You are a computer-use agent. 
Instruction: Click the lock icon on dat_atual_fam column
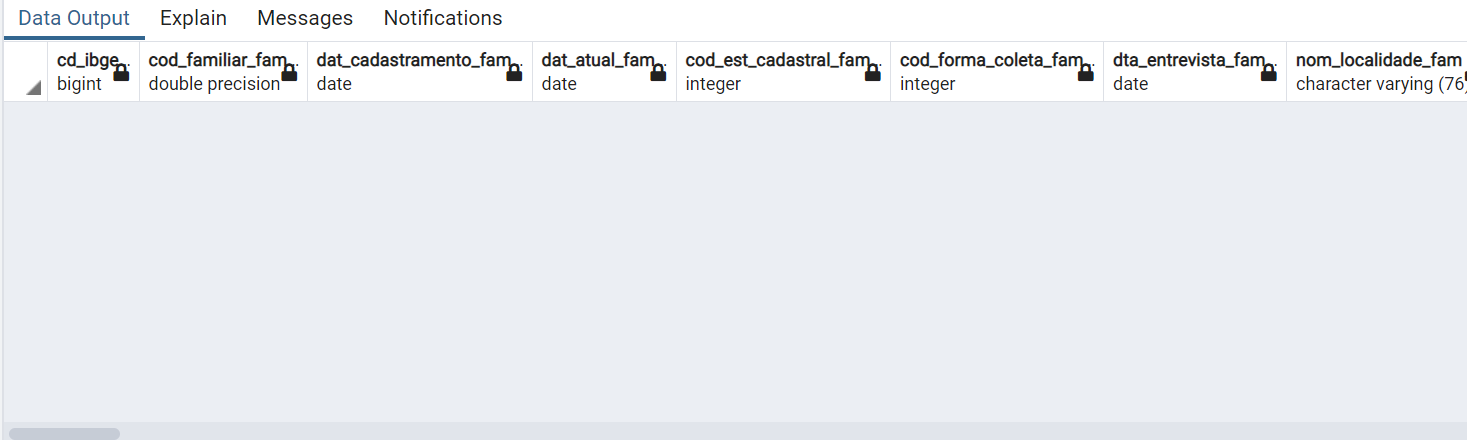pyautogui.click(x=658, y=72)
